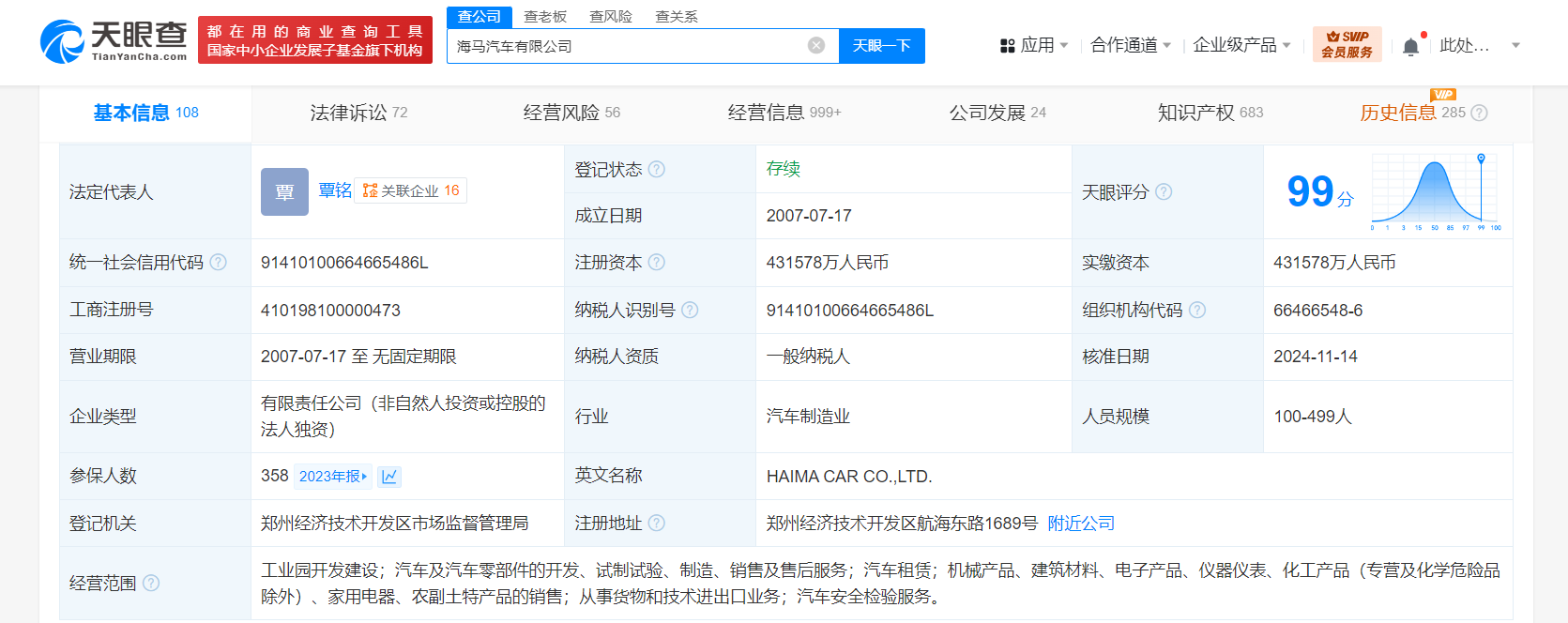The image size is (1568, 623).
Task: Expand the 合作通道 dropdown
Action: pyautogui.click(x=1131, y=45)
